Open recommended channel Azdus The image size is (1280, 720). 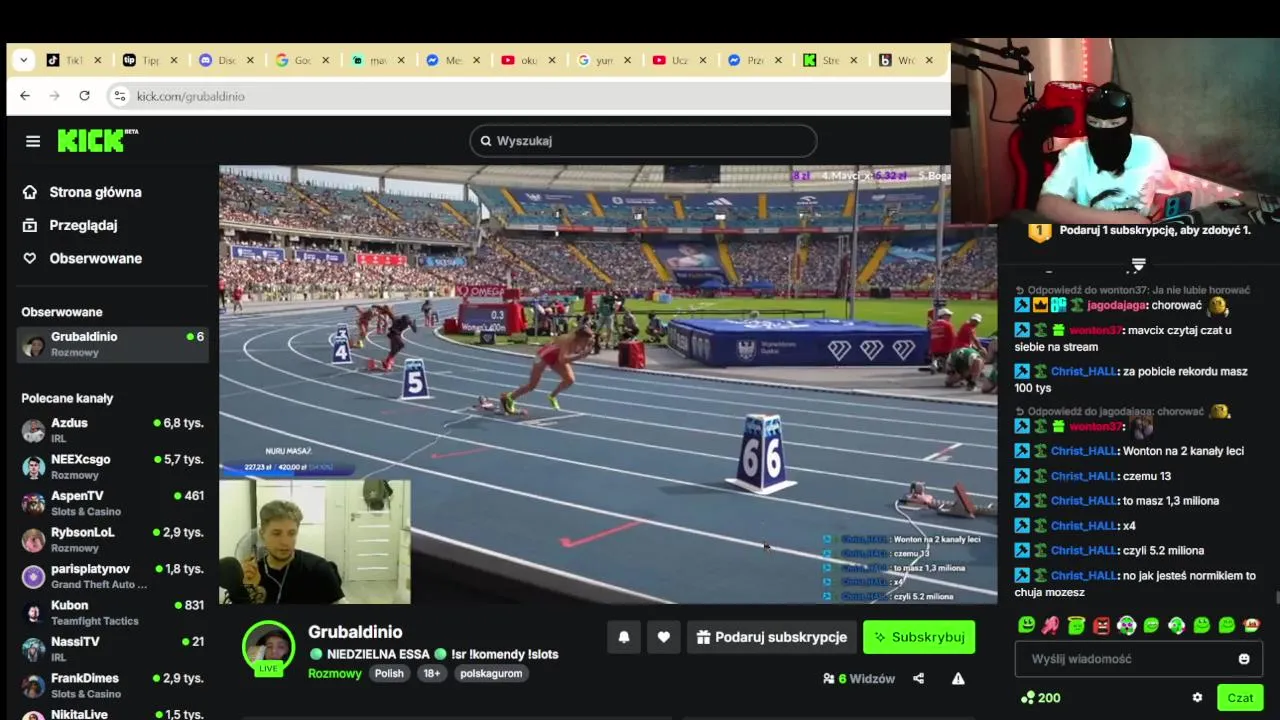pos(113,430)
